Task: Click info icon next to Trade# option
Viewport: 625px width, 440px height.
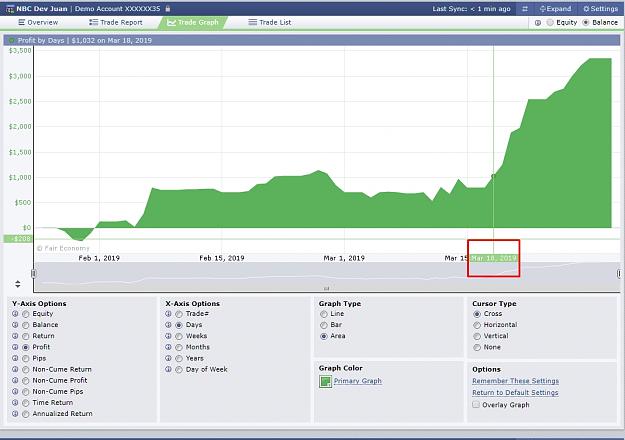Action: [169, 314]
